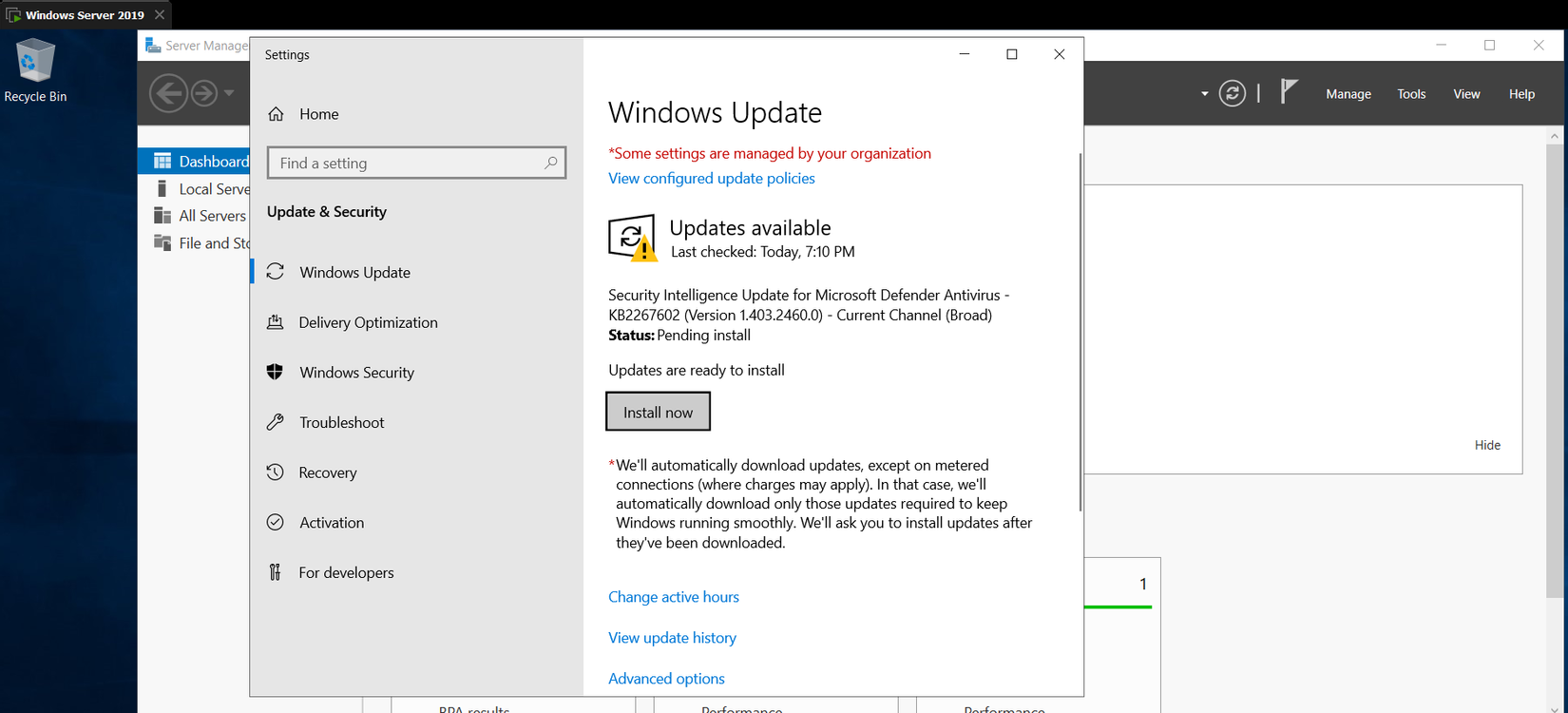Click the Windows Security shield icon
Image resolution: width=1568 pixels, height=713 pixels.
(276, 372)
